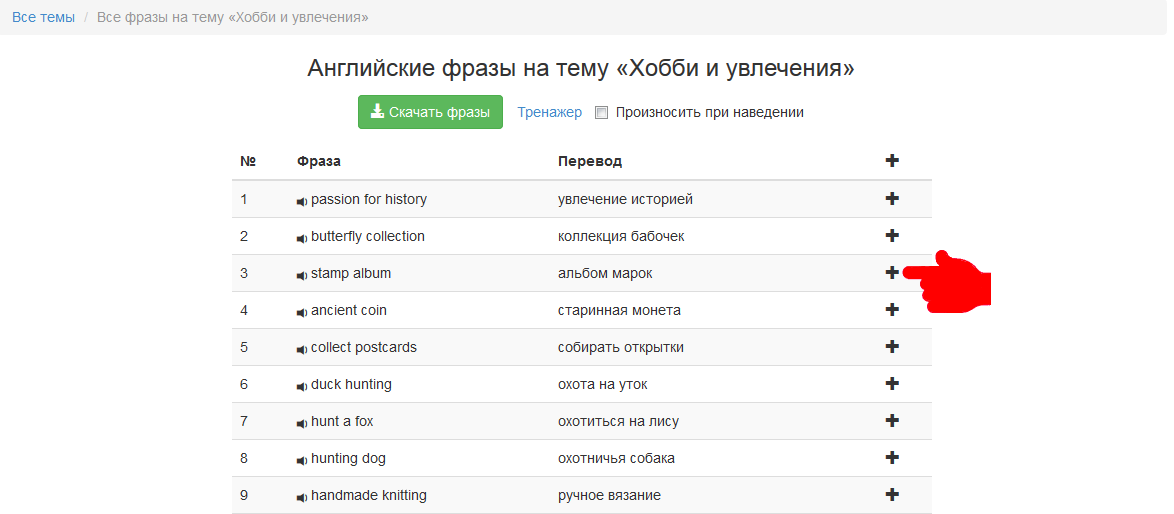Screen dimensions: 1174x514
Task: Click the phrase 'ancient coin'
Action: (349, 310)
